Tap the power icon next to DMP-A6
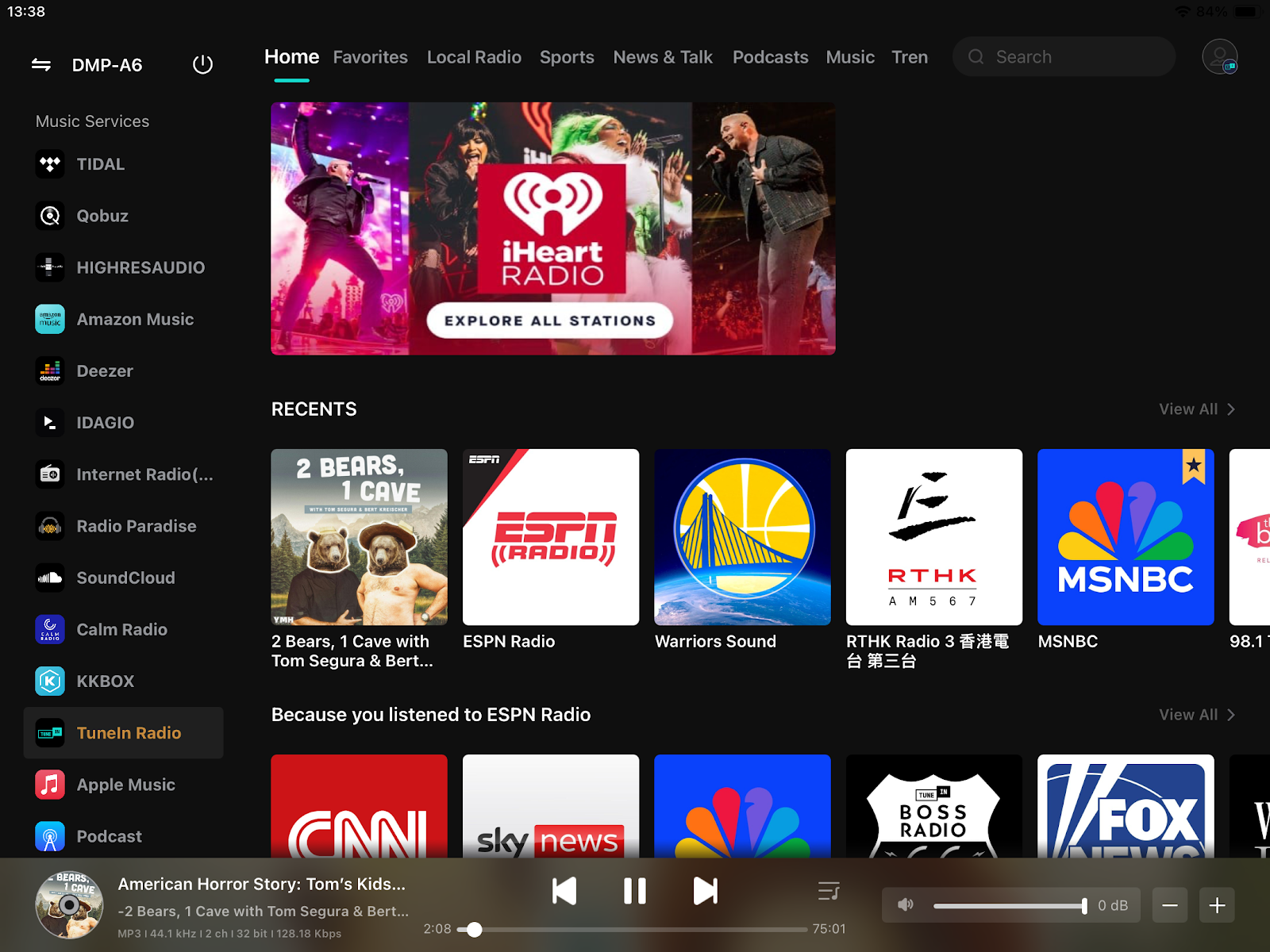 203,64
